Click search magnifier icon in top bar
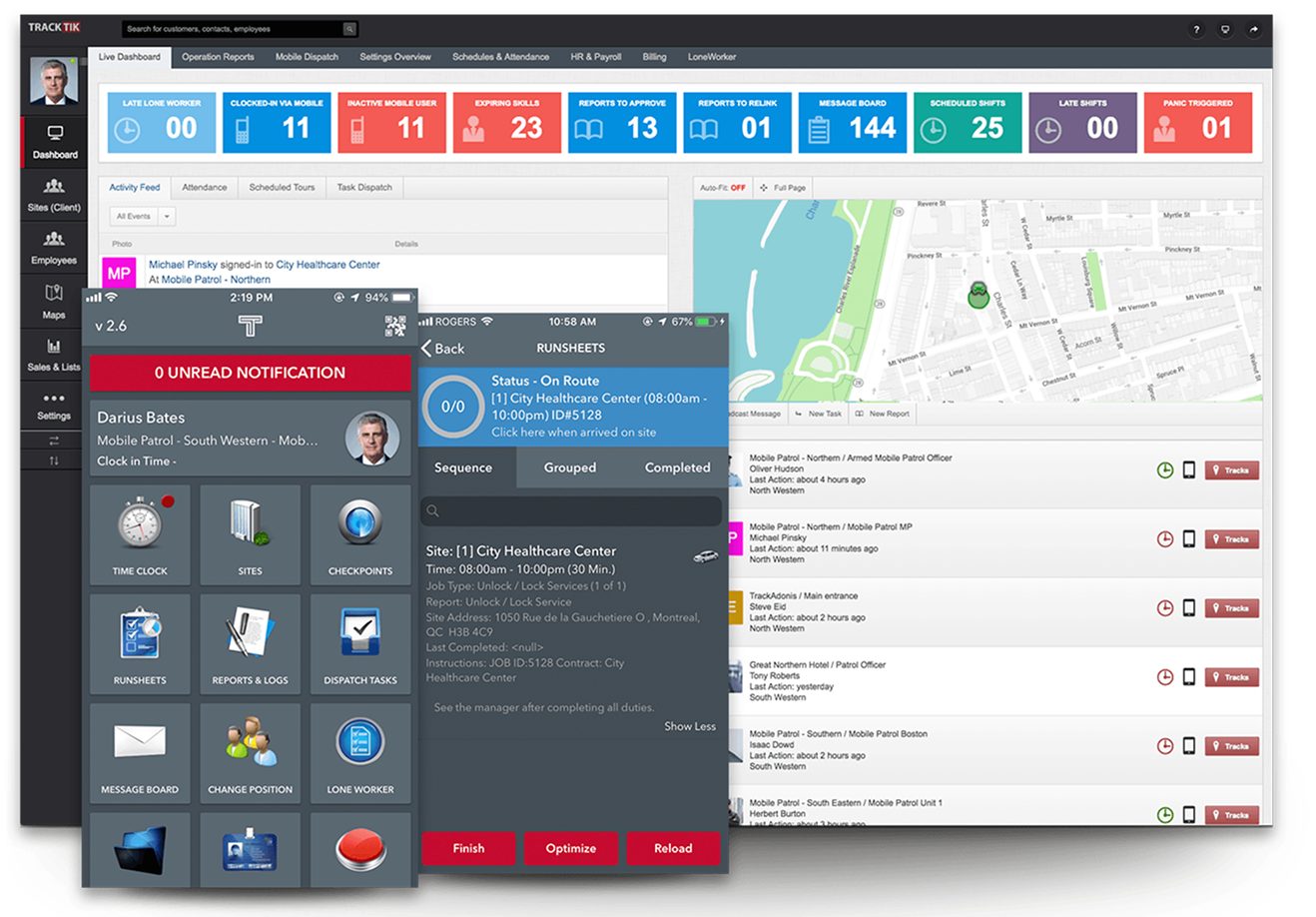1316x917 pixels. [x=348, y=29]
